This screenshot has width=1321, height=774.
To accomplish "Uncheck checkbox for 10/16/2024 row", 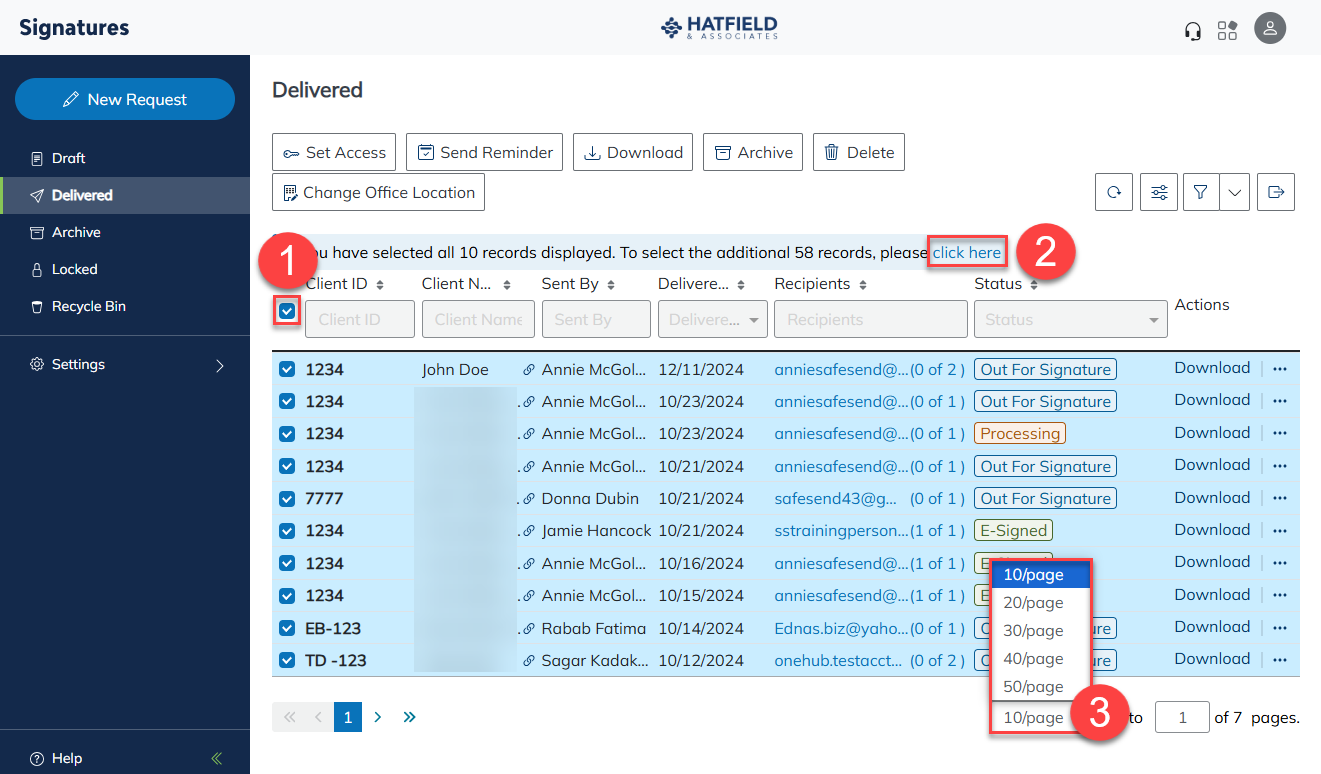I will tap(287, 563).
